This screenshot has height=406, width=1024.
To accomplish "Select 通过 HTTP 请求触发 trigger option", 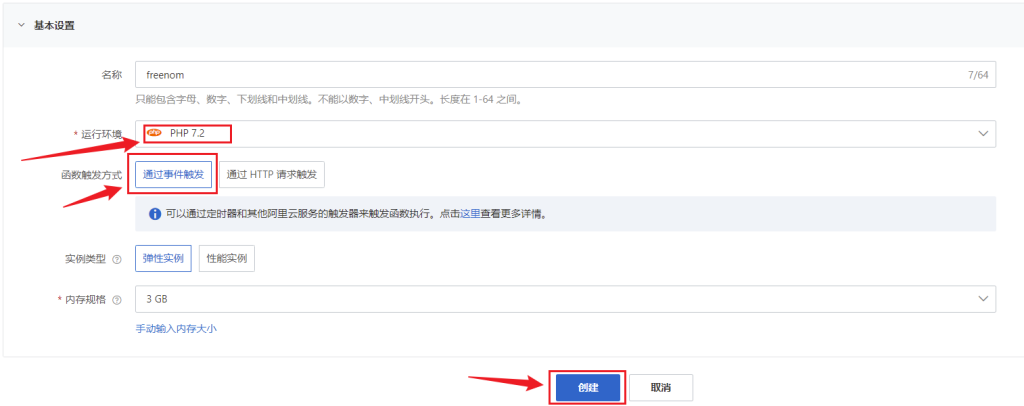I will [x=272, y=174].
